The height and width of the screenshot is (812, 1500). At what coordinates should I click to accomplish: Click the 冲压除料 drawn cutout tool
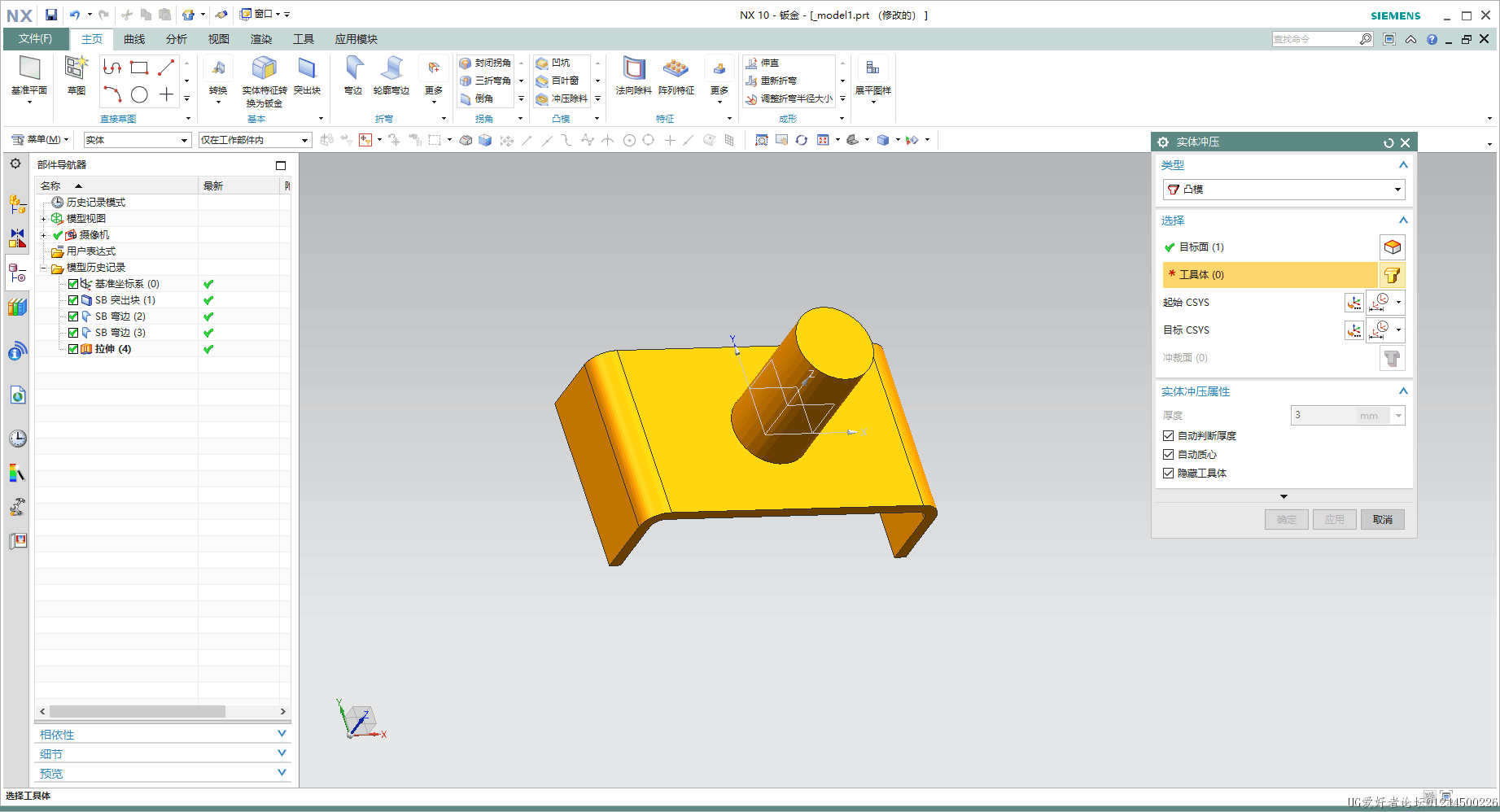click(562, 98)
